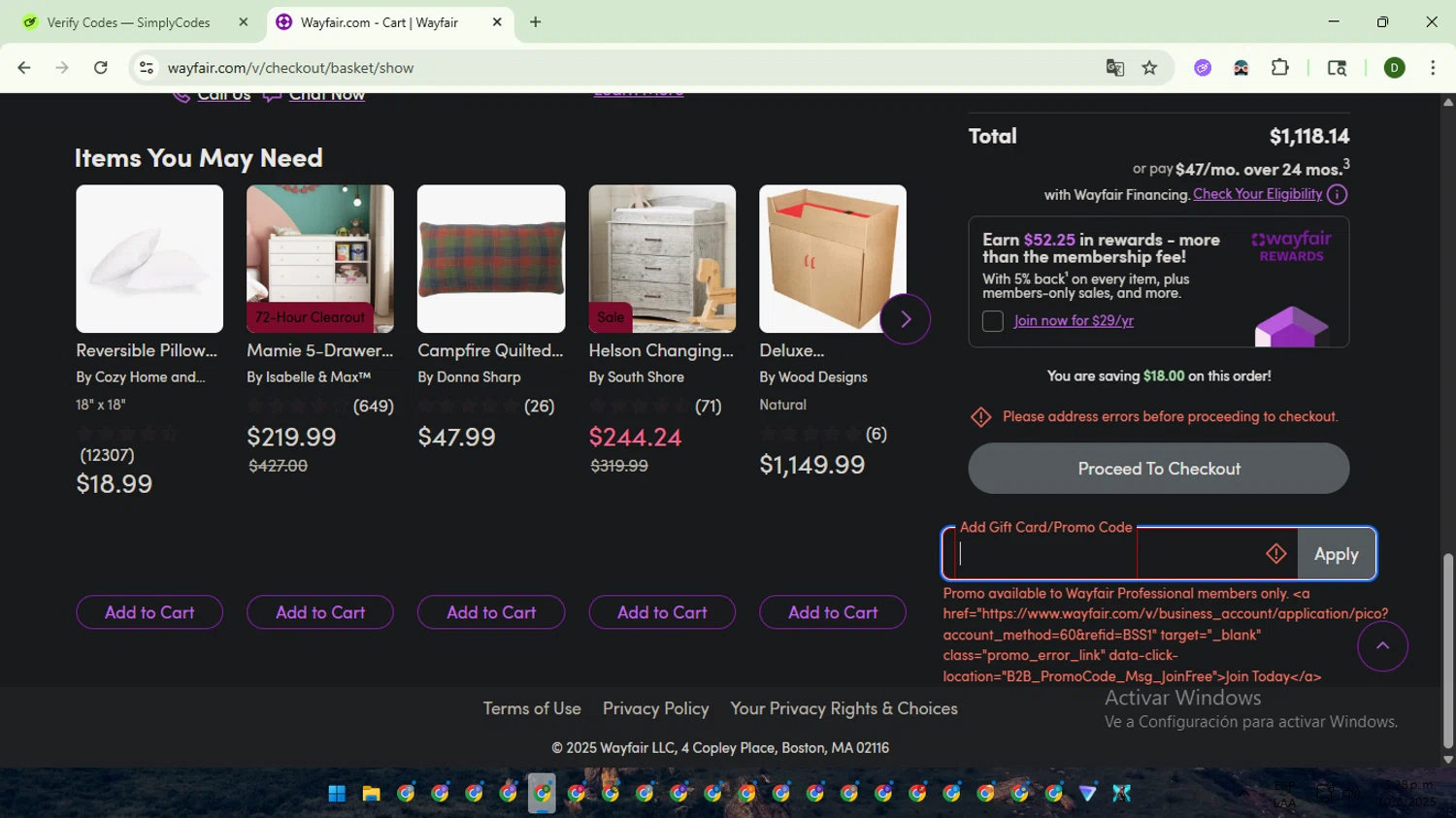The image size is (1456, 818).
Task: Click the By Donna Sharp brand text
Action: point(469,377)
